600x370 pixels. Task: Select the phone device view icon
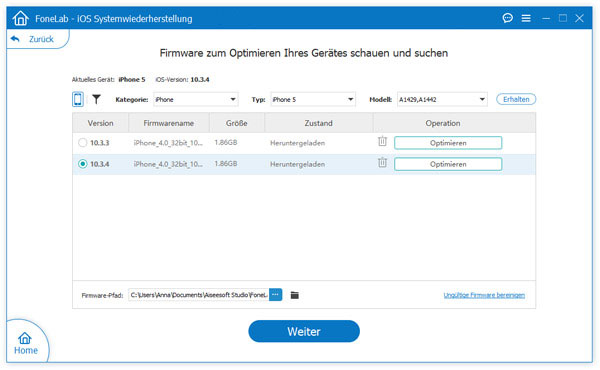[x=78, y=99]
